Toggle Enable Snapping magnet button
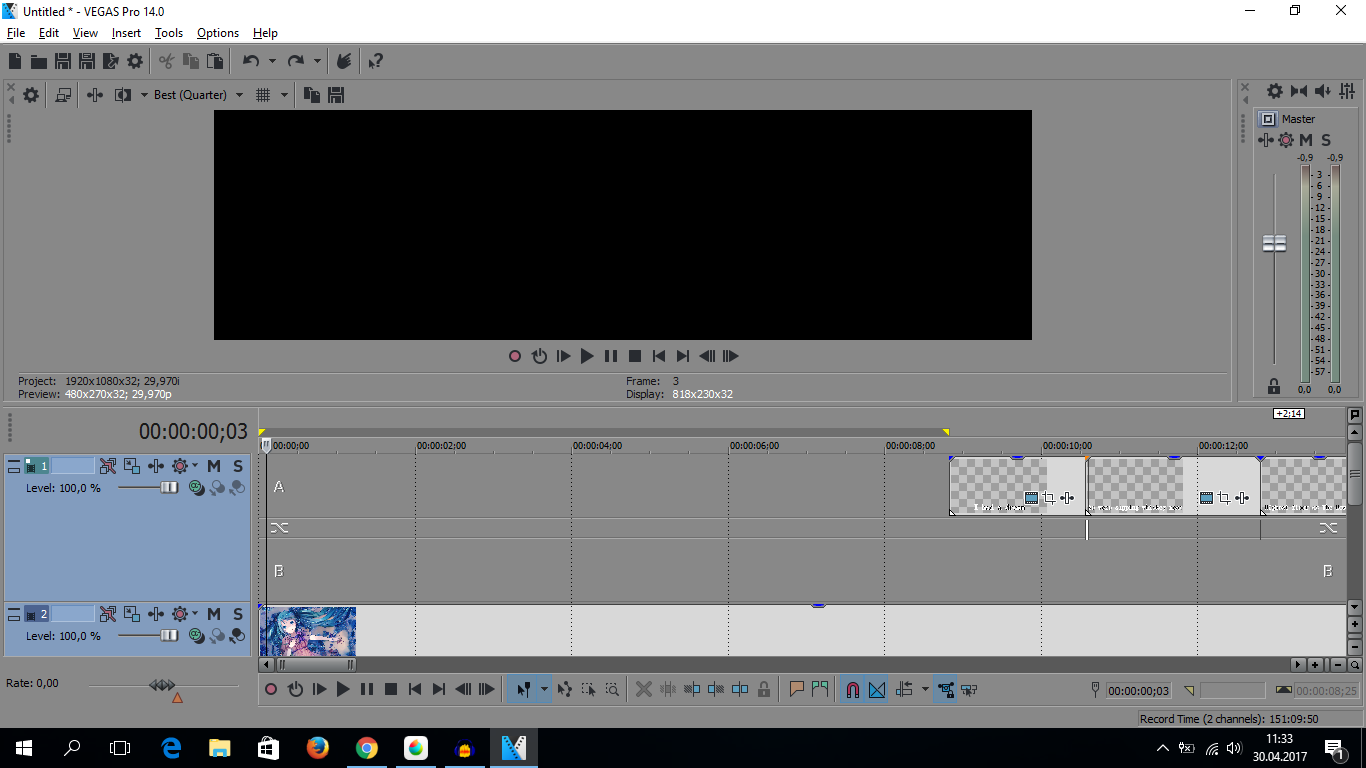 coord(852,689)
